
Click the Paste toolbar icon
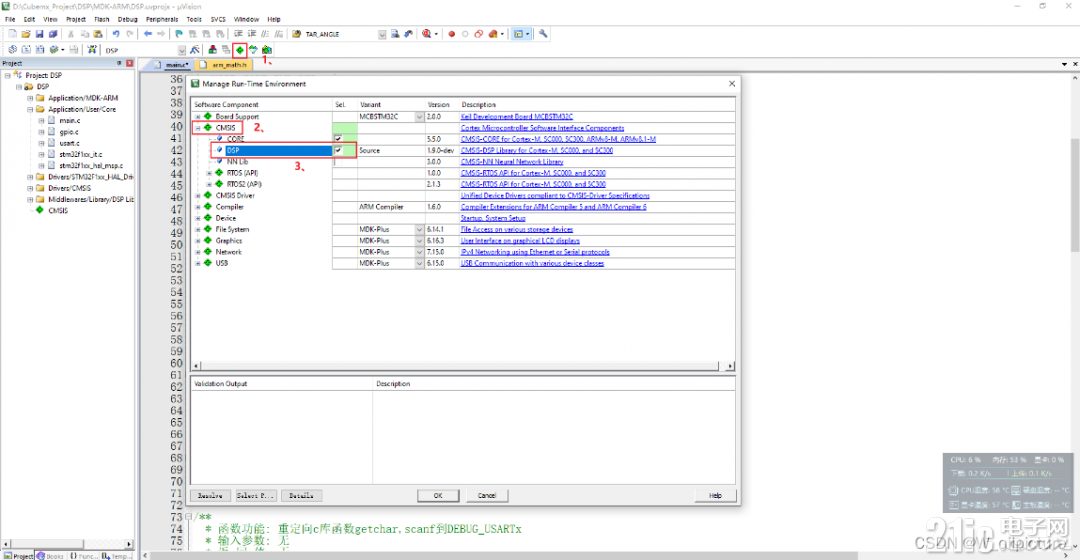click(x=98, y=34)
